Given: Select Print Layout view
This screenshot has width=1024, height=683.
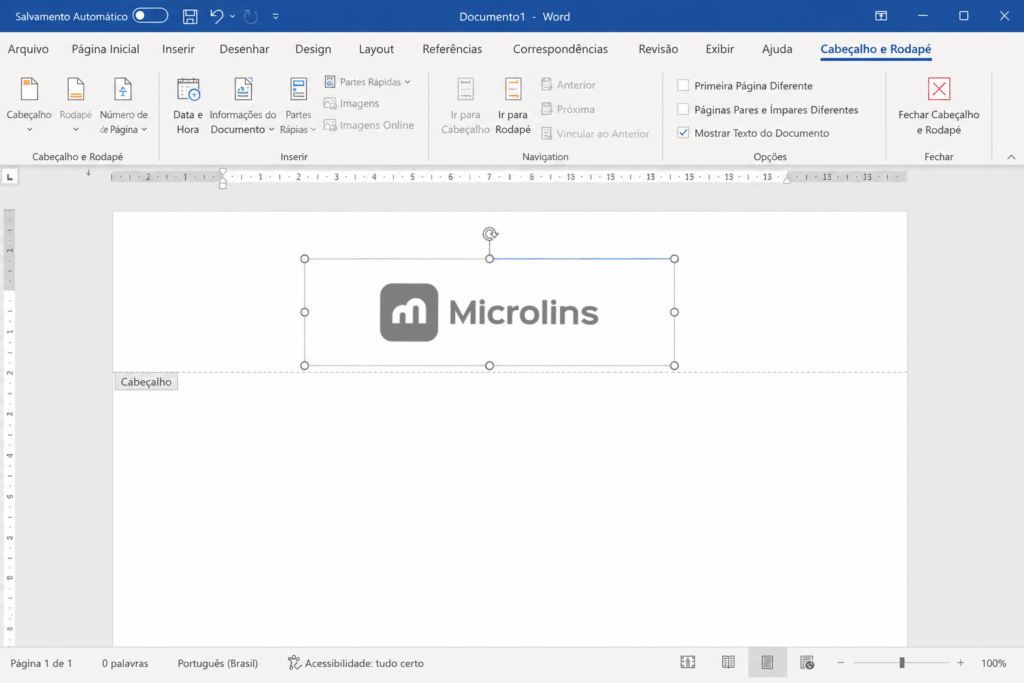Looking at the screenshot, I should 767,663.
